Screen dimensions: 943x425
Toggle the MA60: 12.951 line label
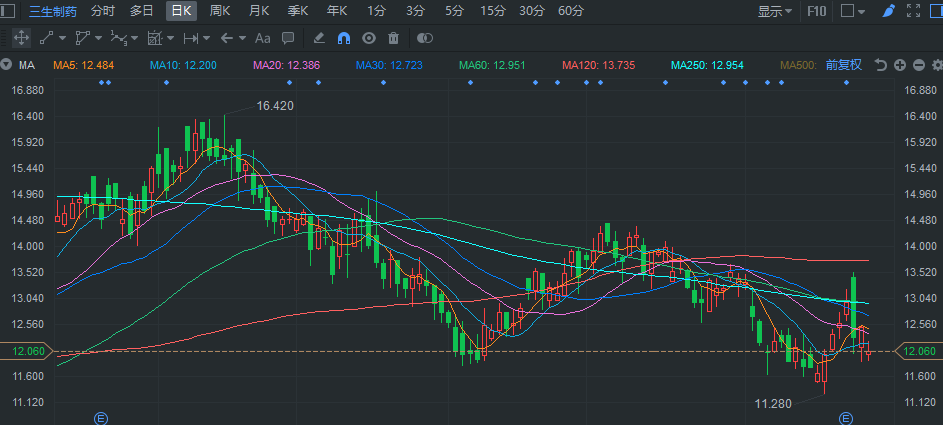point(492,65)
